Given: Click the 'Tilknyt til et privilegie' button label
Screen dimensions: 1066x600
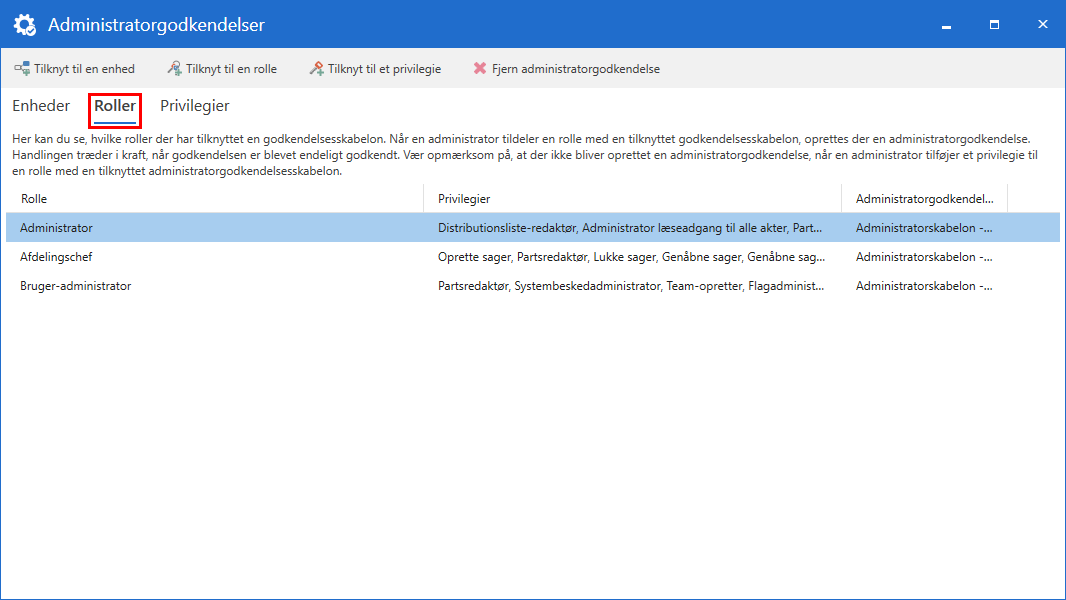Looking at the screenshot, I should pyautogui.click(x=384, y=69).
